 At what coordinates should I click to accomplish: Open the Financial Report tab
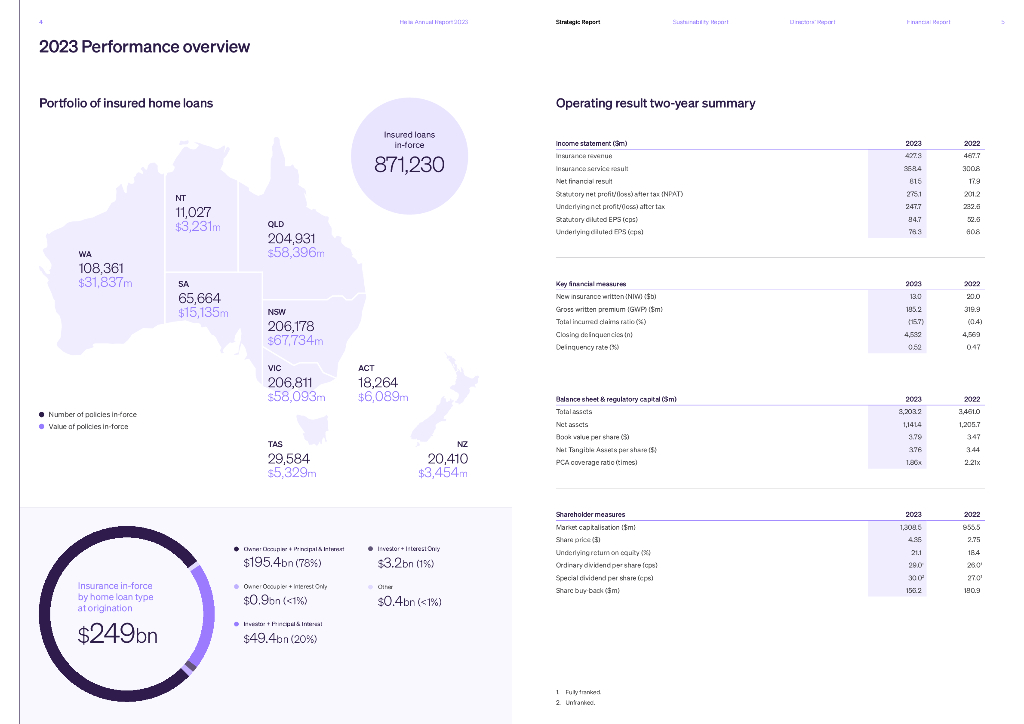click(928, 21)
